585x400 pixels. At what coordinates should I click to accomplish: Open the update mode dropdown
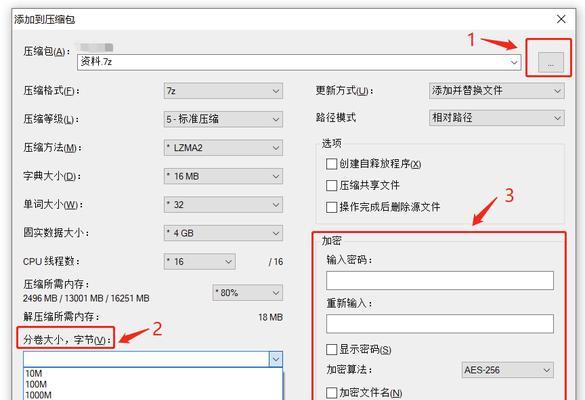[497, 91]
